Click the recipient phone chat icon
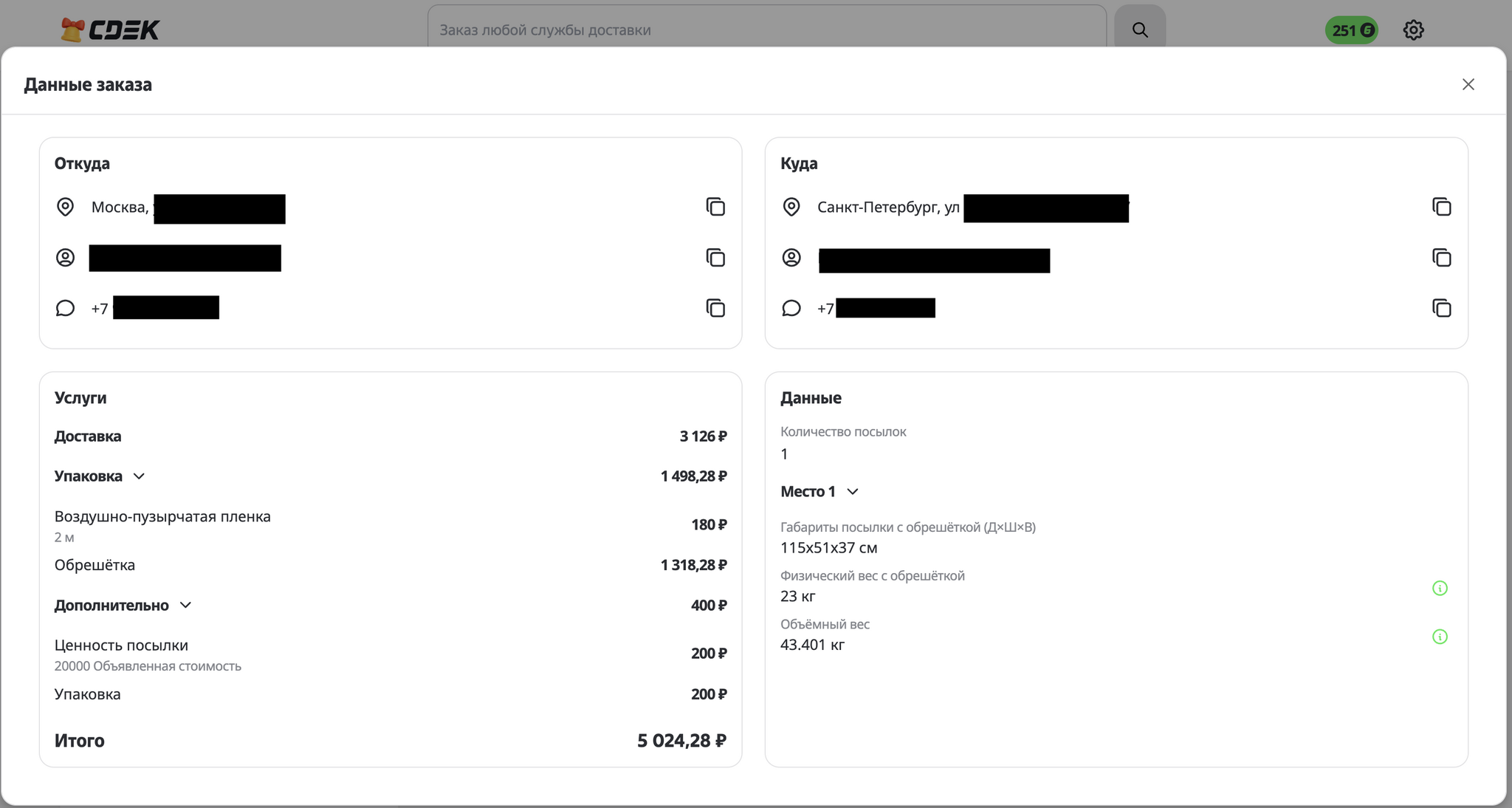 pyautogui.click(x=791, y=308)
